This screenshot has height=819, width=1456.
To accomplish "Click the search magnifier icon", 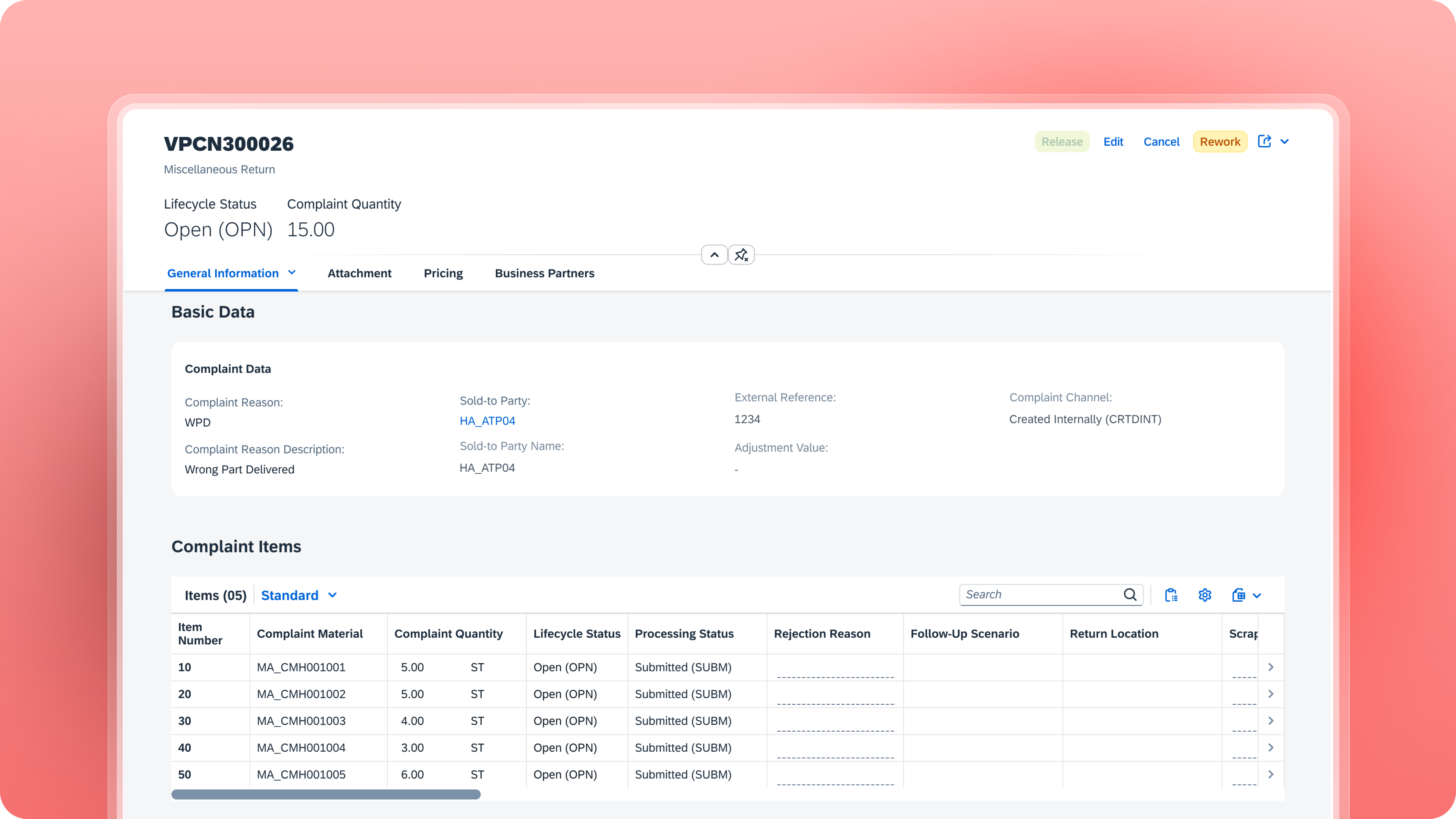I will [1130, 595].
